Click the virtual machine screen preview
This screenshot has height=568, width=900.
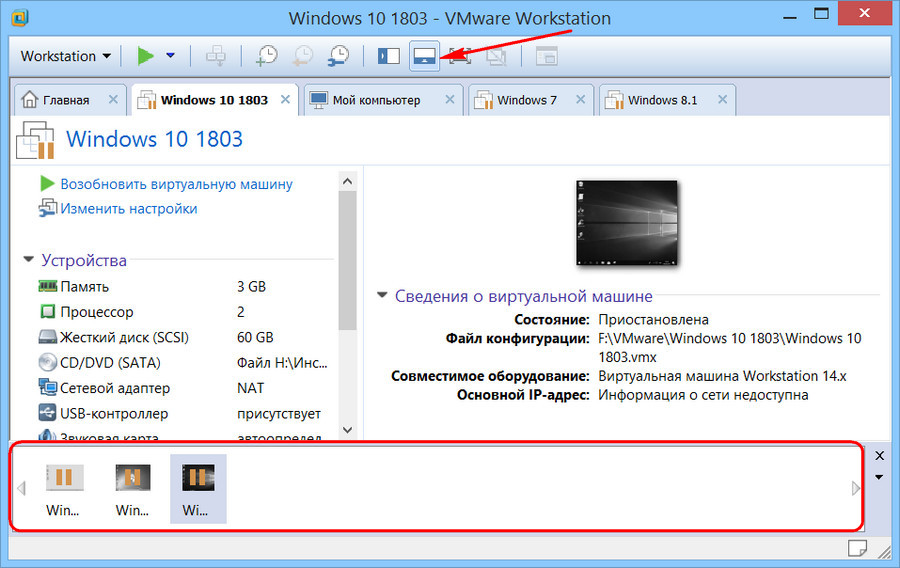pos(626,223)
